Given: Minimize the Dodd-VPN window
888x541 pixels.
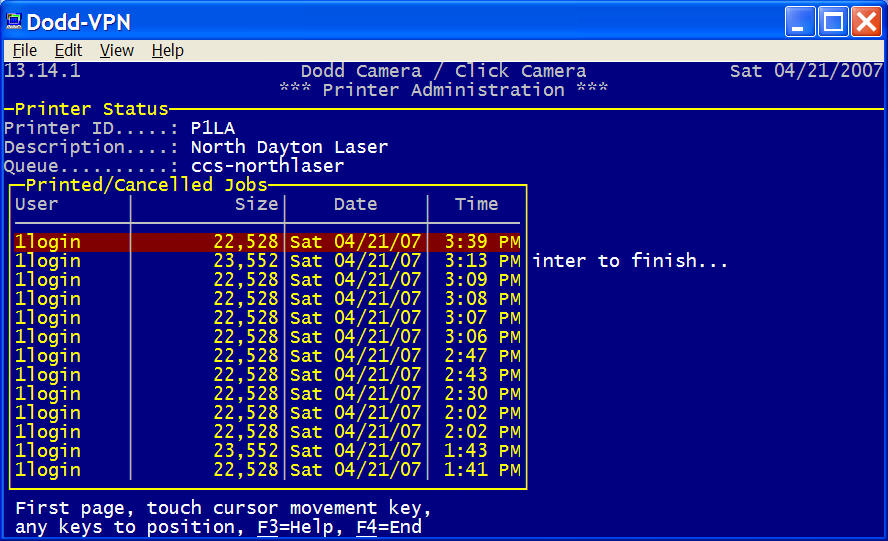Looking at the screenshot, I should coord(800,21).
